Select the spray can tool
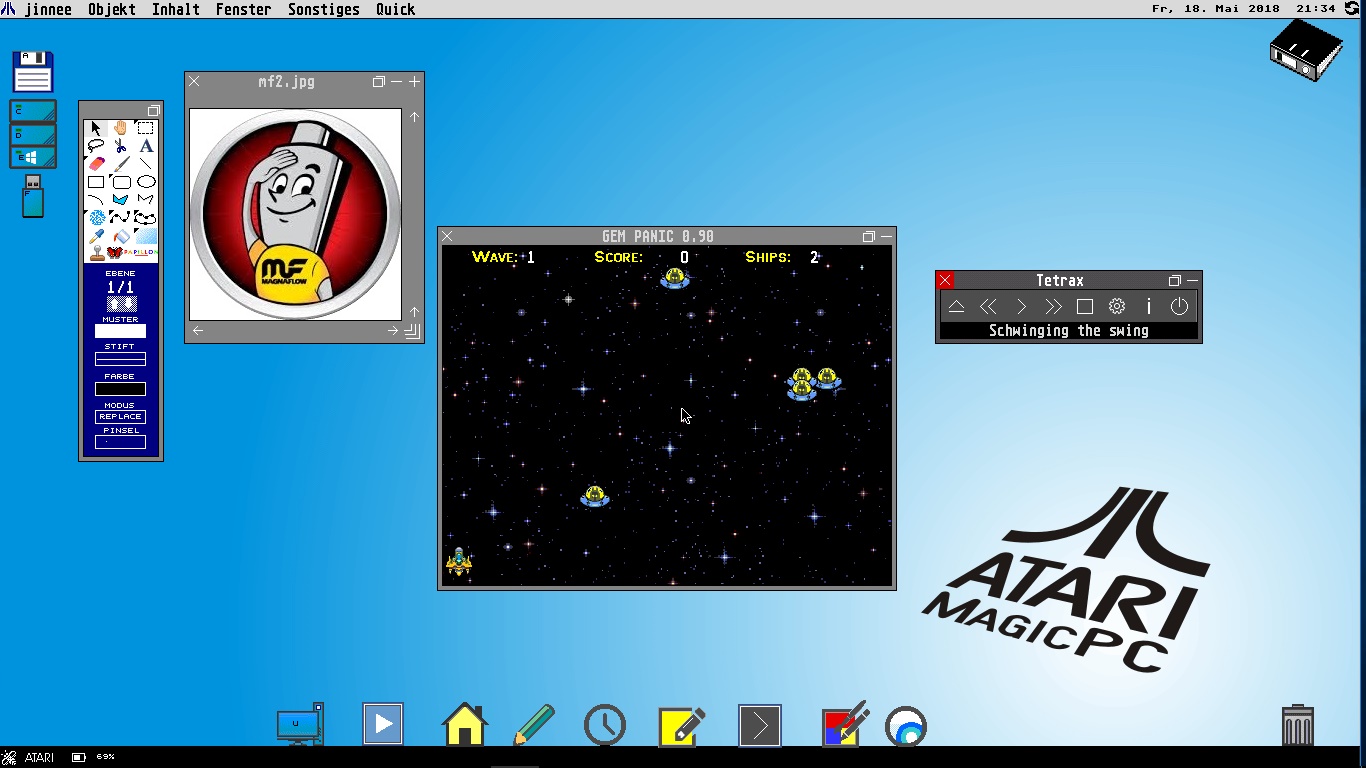This screenshot has width=1366, height=768. (96, 218)
